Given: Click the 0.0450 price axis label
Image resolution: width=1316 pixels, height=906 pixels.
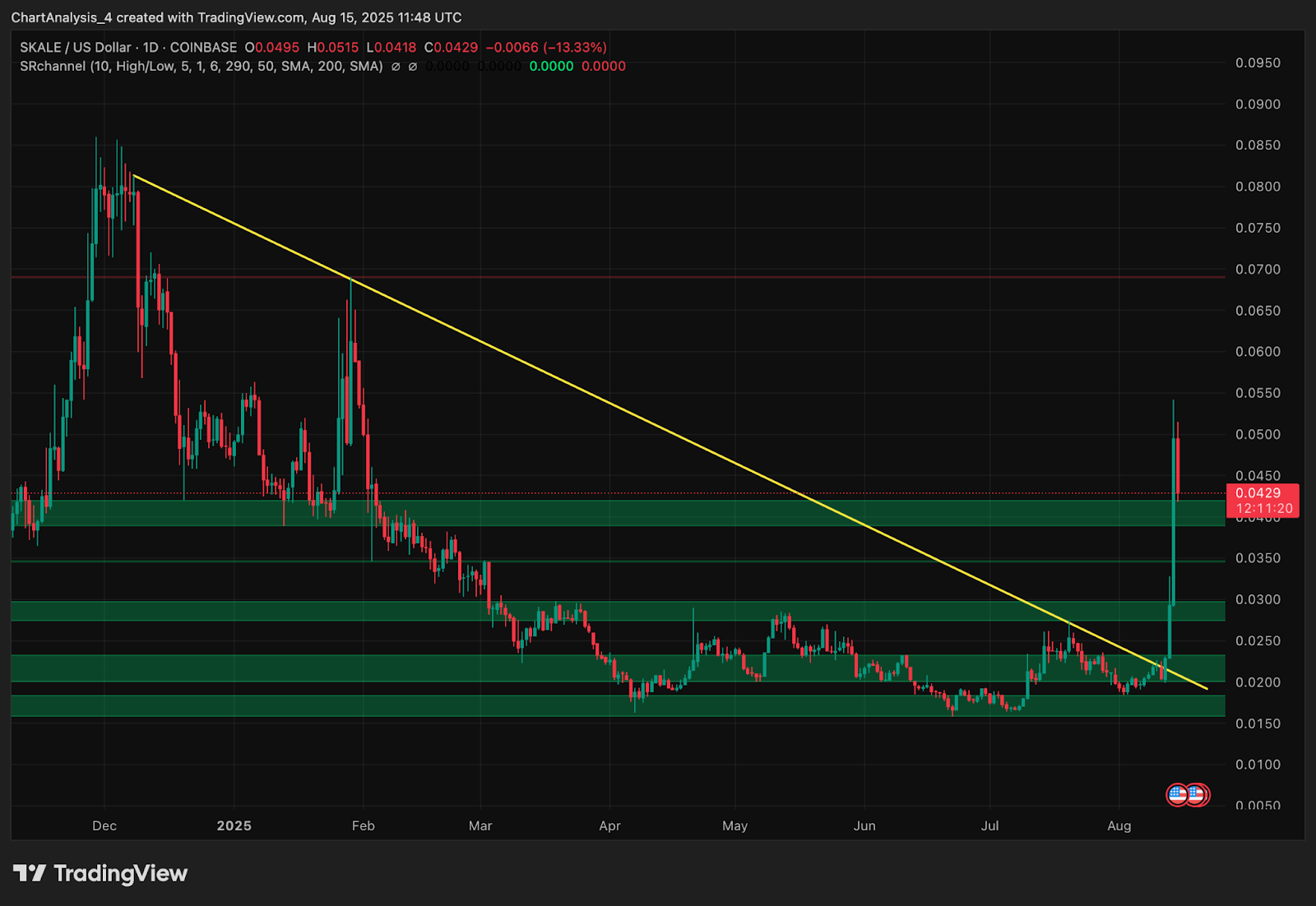Looking at the screenshot, I should pyautogui.click(x=1258, y=476).
